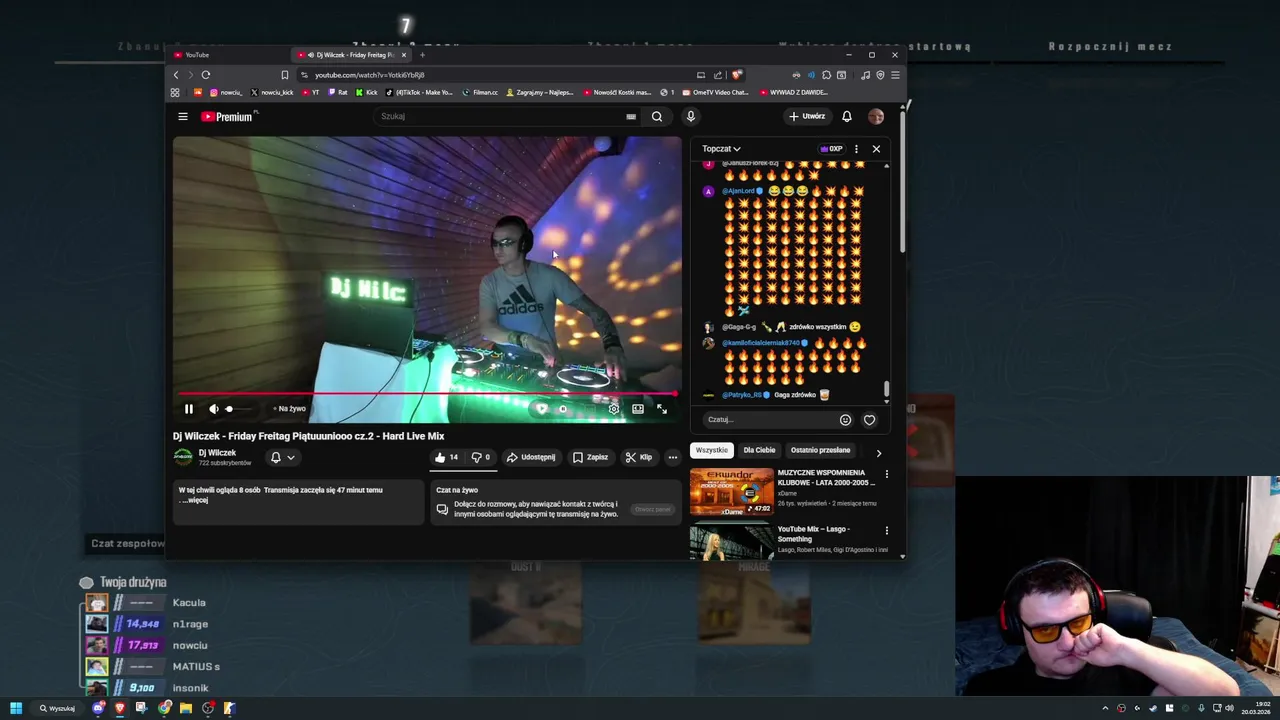Expand subscription notification dropdown chevron
This screenshot has width=1280, height=720.
point(291,457)
